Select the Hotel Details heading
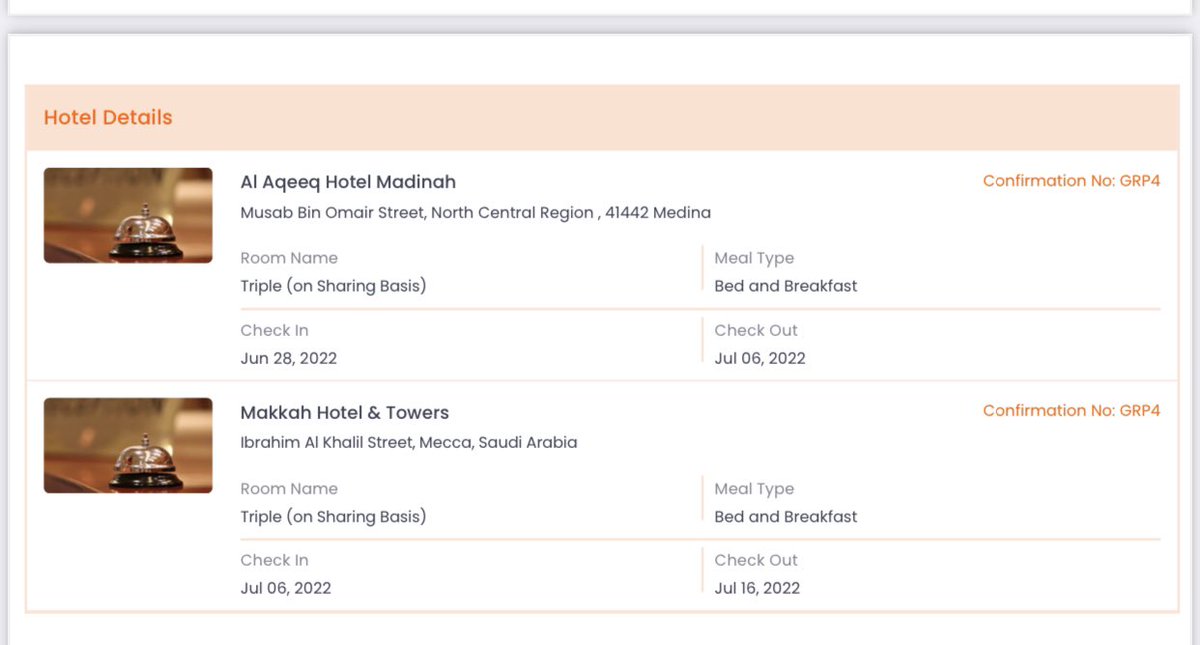1200x645 pixels. (108, 117)
